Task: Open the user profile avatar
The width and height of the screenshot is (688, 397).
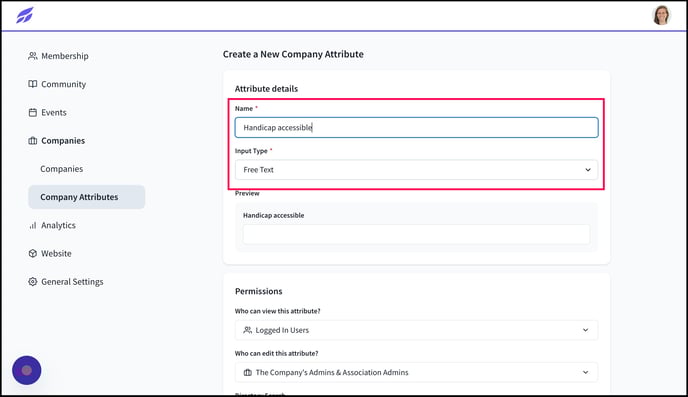Action: 661,15
